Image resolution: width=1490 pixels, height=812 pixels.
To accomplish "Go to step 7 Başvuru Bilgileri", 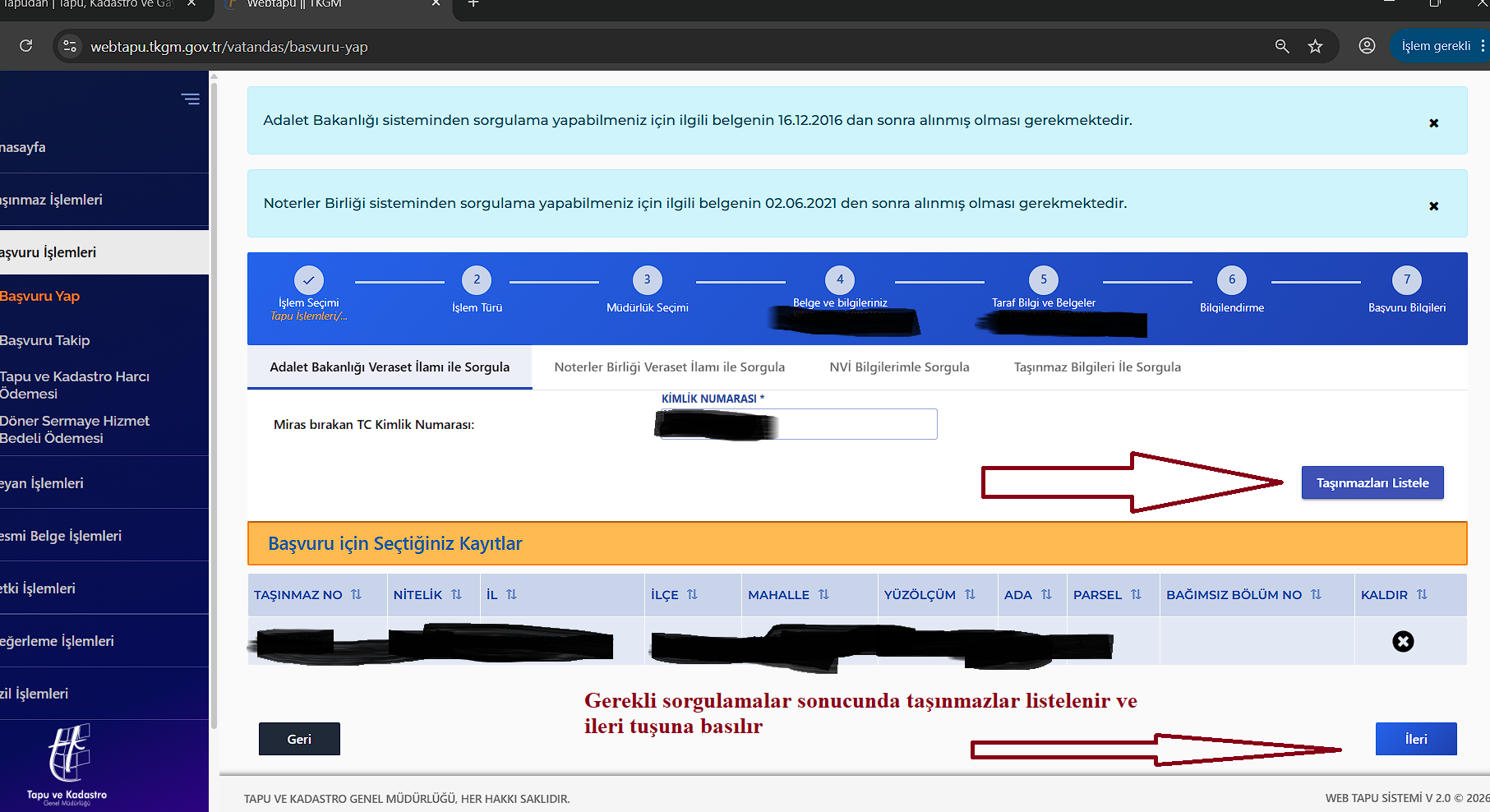I will [1407, 279].
